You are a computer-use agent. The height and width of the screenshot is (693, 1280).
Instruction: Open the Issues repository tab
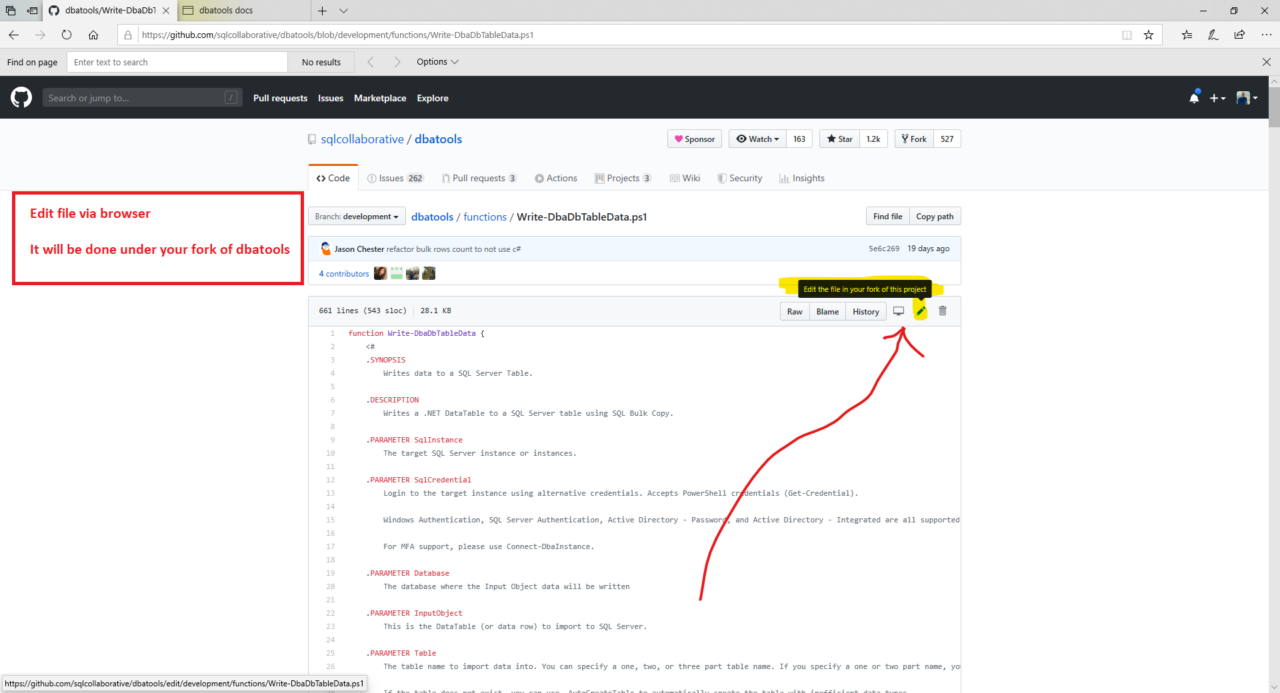395,178
